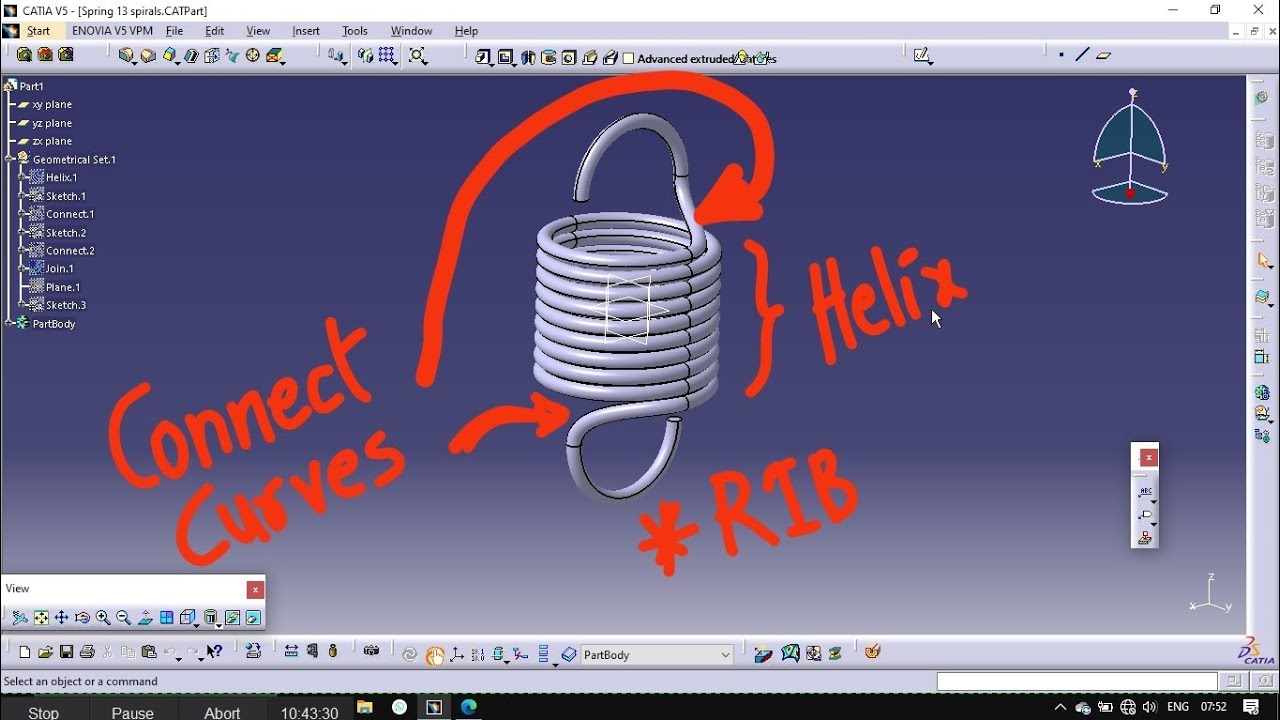This screenshot has height=720, width=1280.
Task: Click the What's This help icon
Action: (x=215, y=652)
